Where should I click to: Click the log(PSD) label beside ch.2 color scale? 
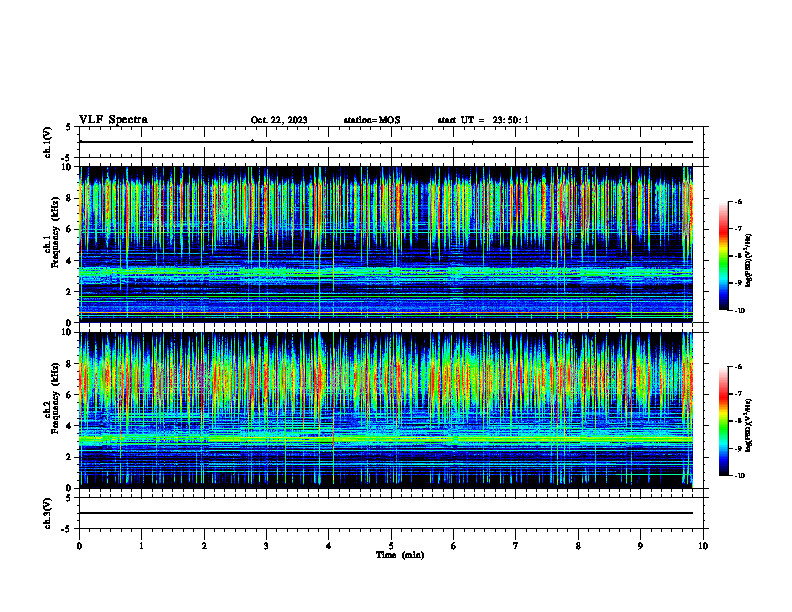pos(749,425)
